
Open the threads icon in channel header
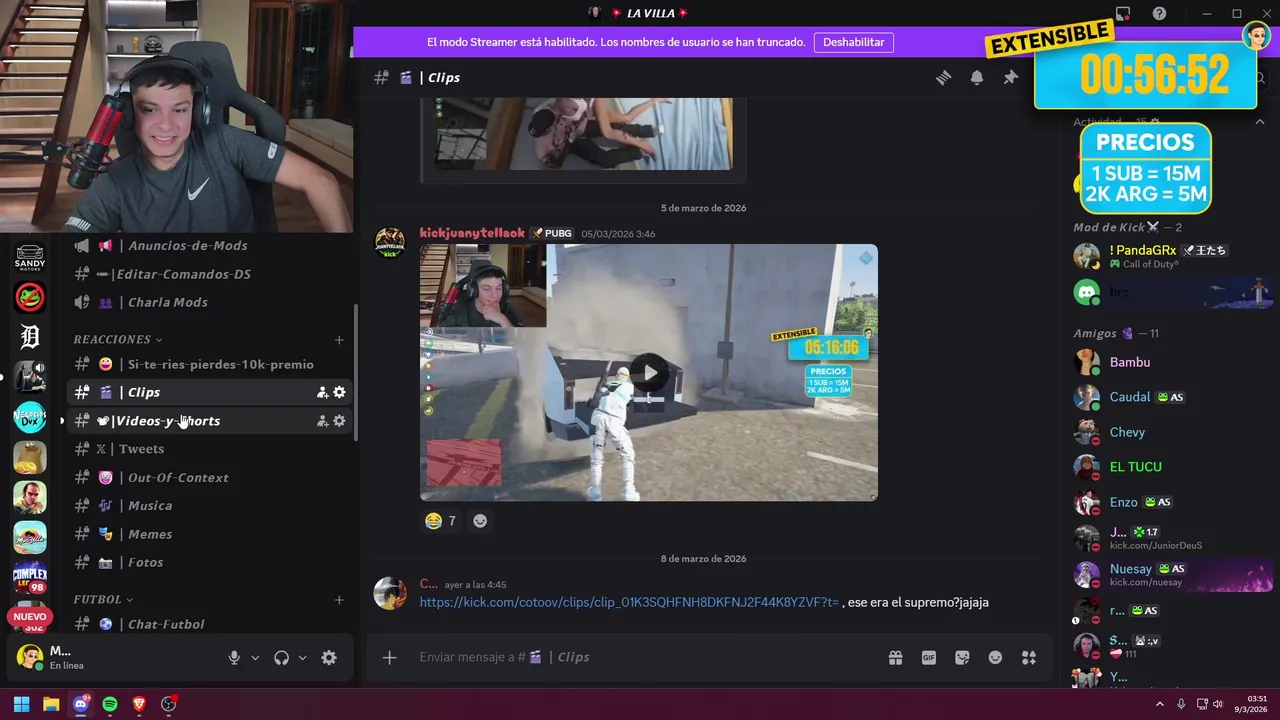point(943,78)
